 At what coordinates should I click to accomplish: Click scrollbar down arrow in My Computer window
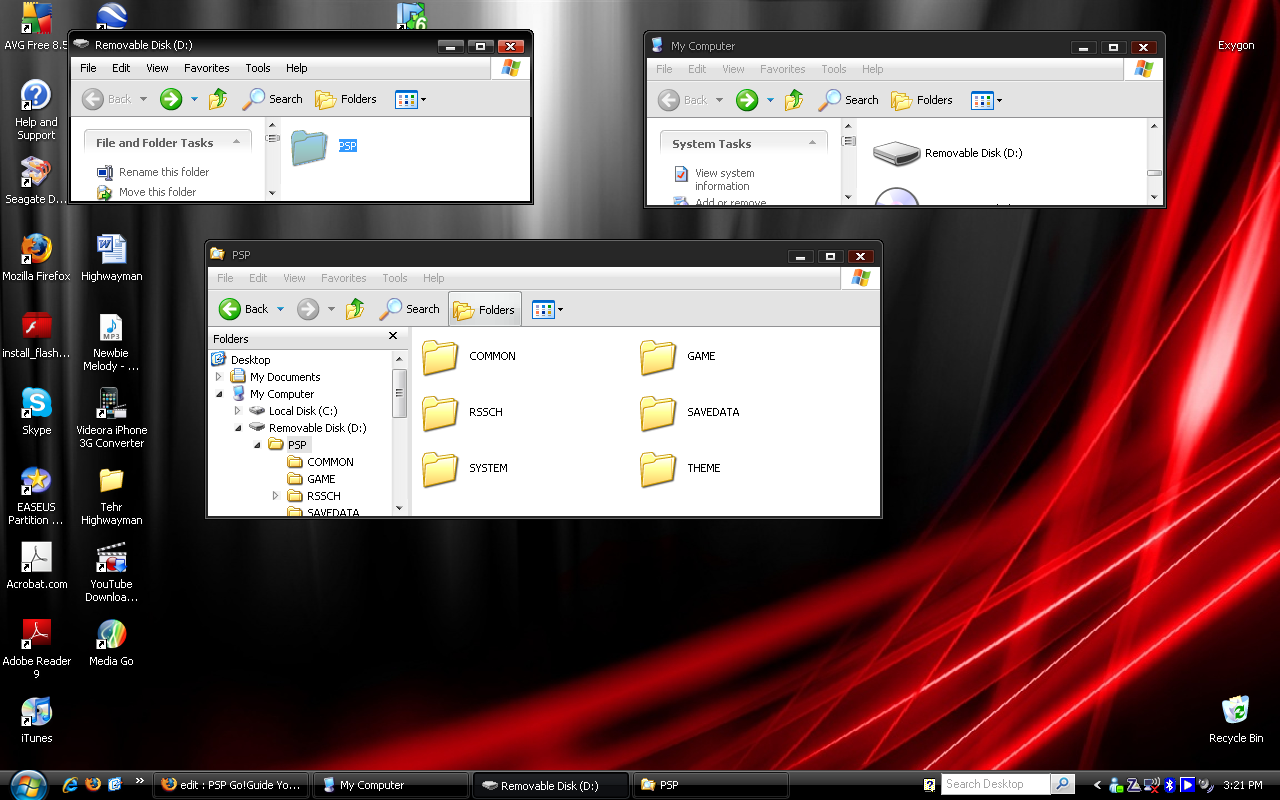(1155, 198)
